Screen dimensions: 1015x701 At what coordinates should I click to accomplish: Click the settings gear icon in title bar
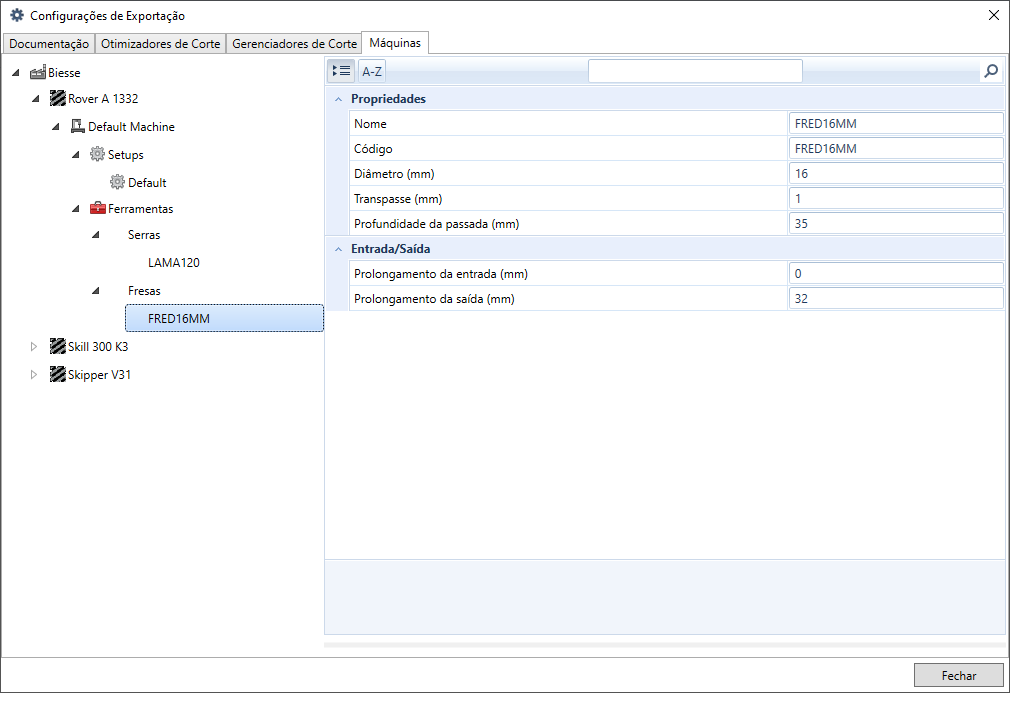[x=17, y=15]
